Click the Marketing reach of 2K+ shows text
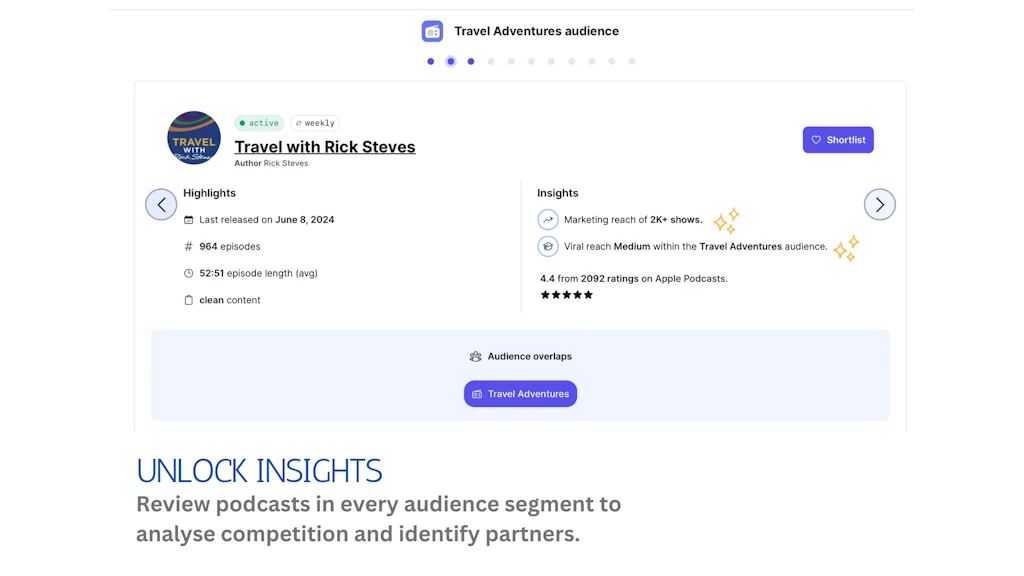The width and height of the screenshot is (1024, 576). pos(633,219)
